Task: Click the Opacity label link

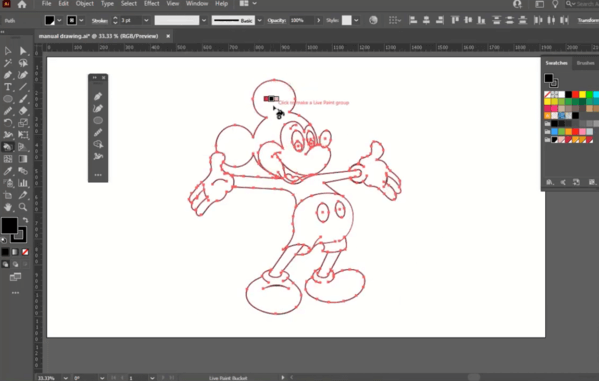Action: coord(277,21)
